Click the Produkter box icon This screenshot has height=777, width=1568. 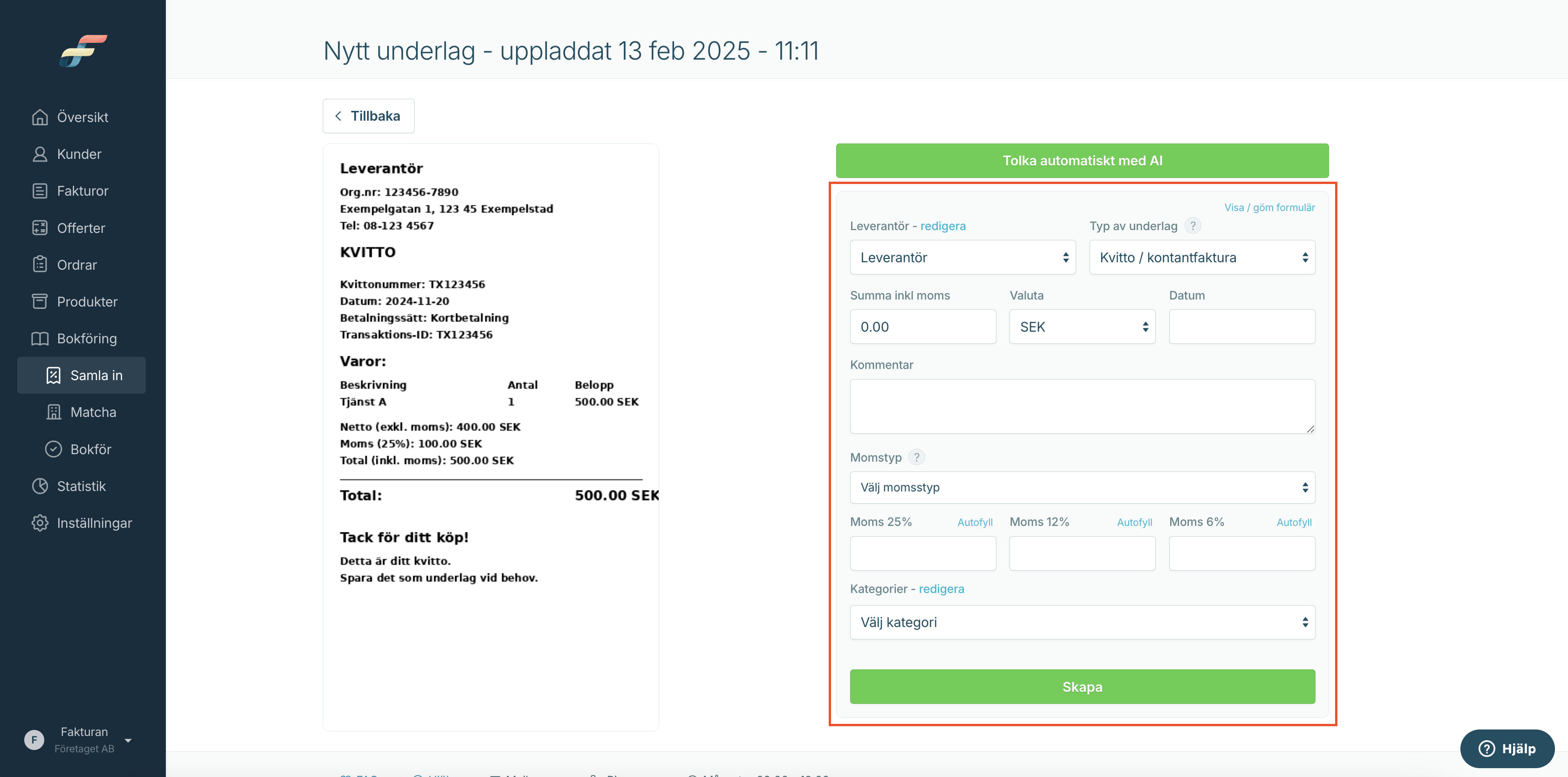coord(40,302)
